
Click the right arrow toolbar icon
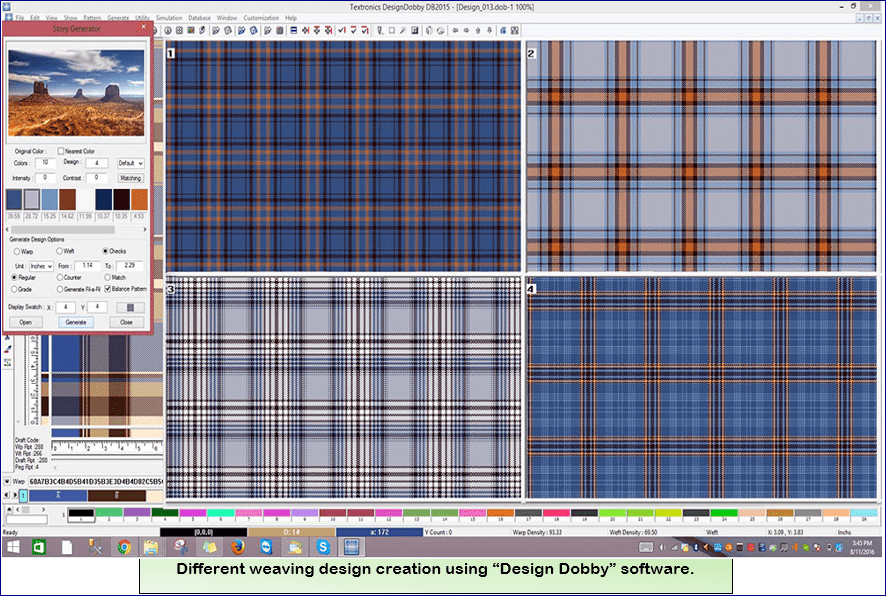(x=466, y=31)
